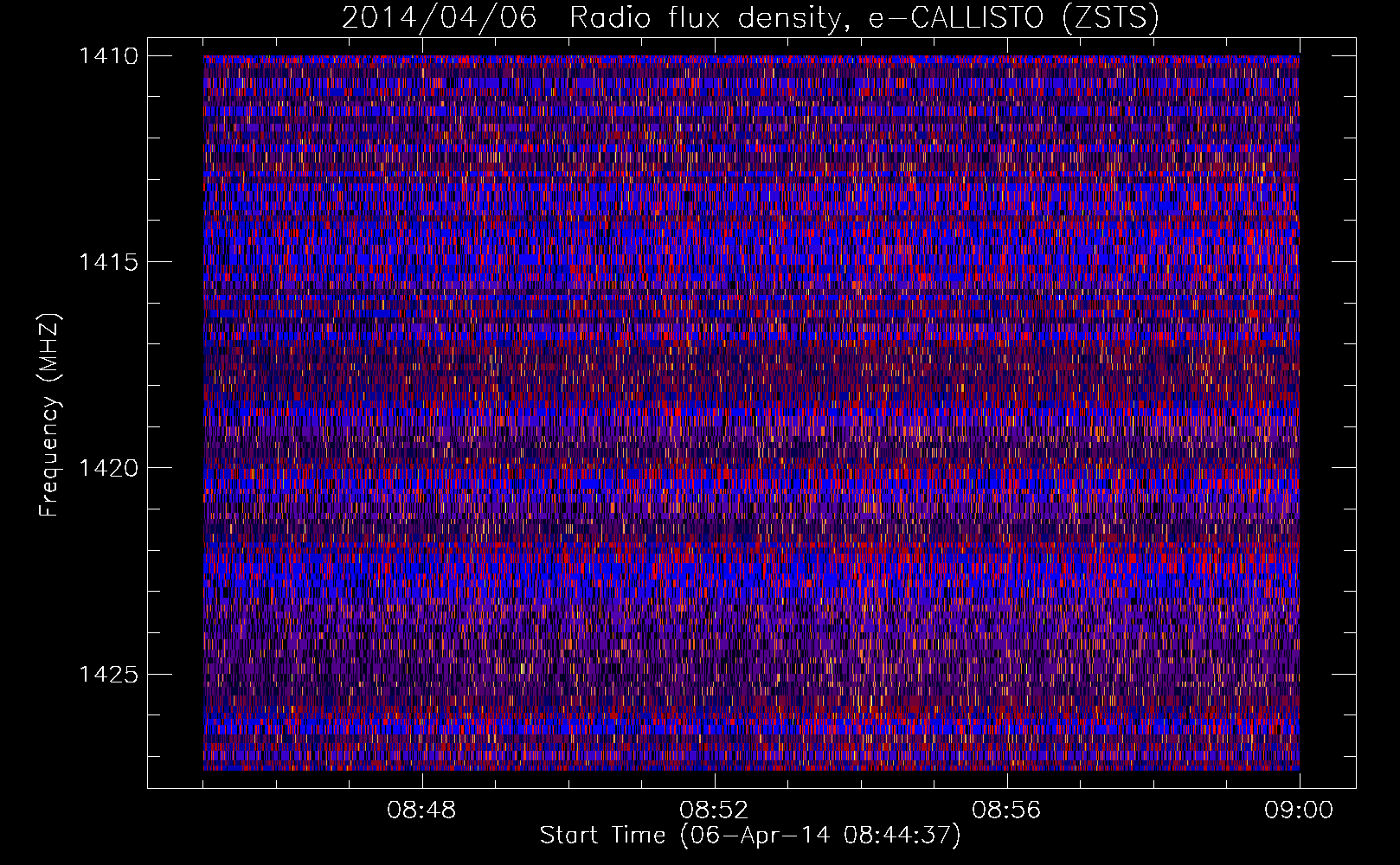Click the 1410 frequency tick label
The width and height of the screenshot is (1400, 865).
click(x=108, y=56)
